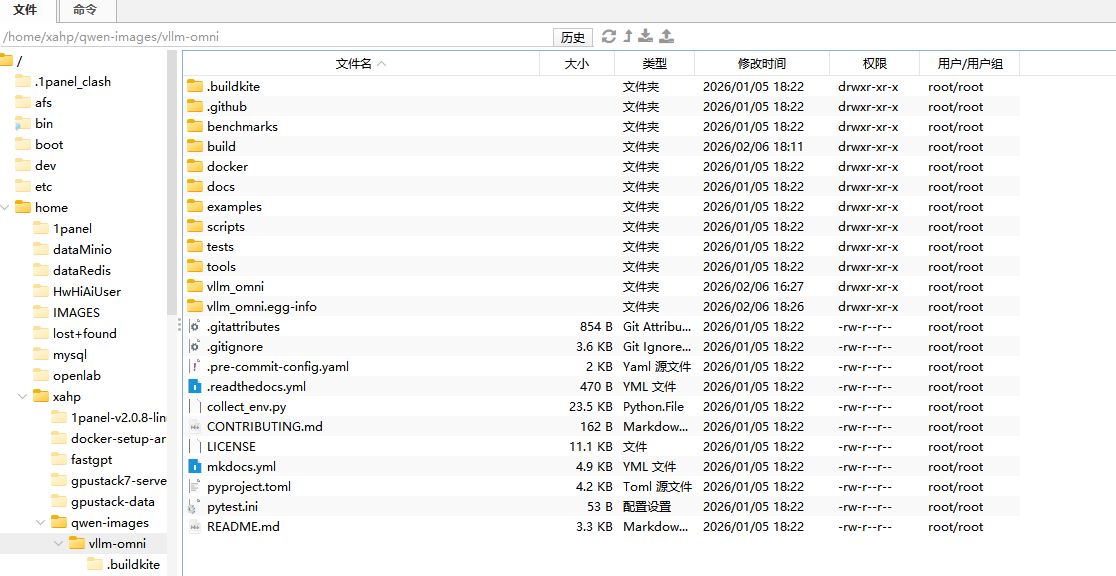This screenshot has height=576, width=1116.
Task: Sort by 文件名 column header
Action: 361,63
